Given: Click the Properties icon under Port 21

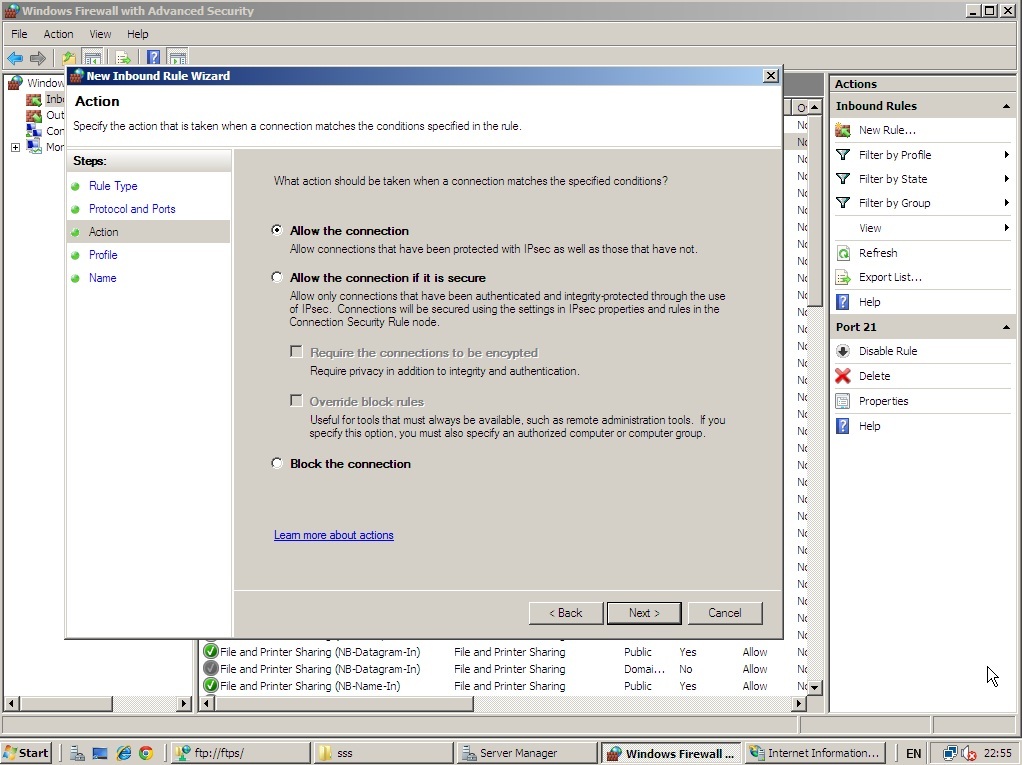Looking at the screenshot, I should (843, 401).
